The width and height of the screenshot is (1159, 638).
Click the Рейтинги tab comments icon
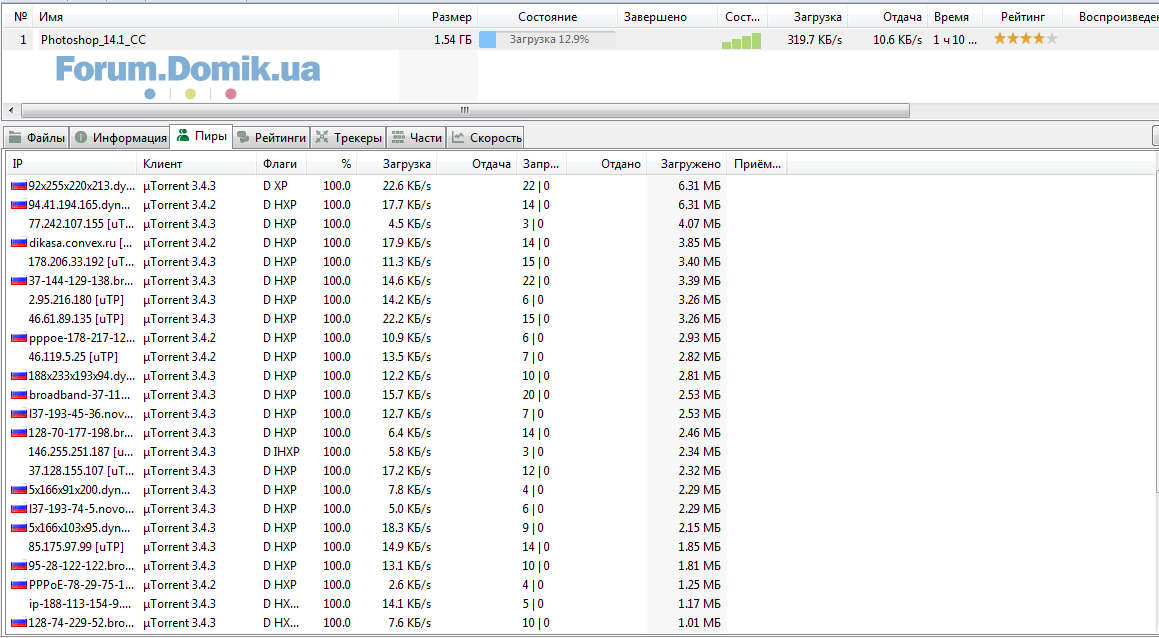tap(242, 138)
